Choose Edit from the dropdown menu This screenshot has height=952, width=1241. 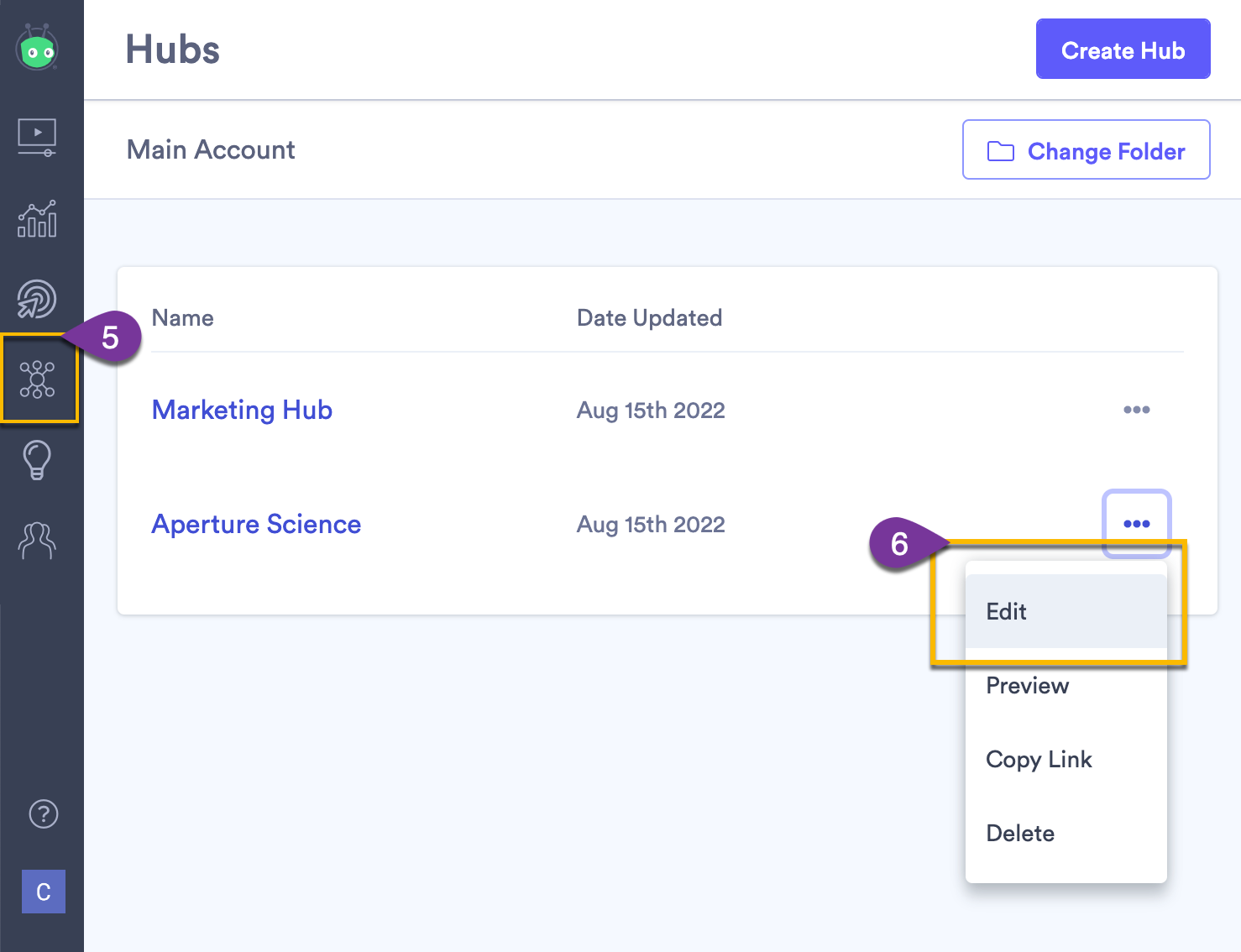click(1066, 611)
